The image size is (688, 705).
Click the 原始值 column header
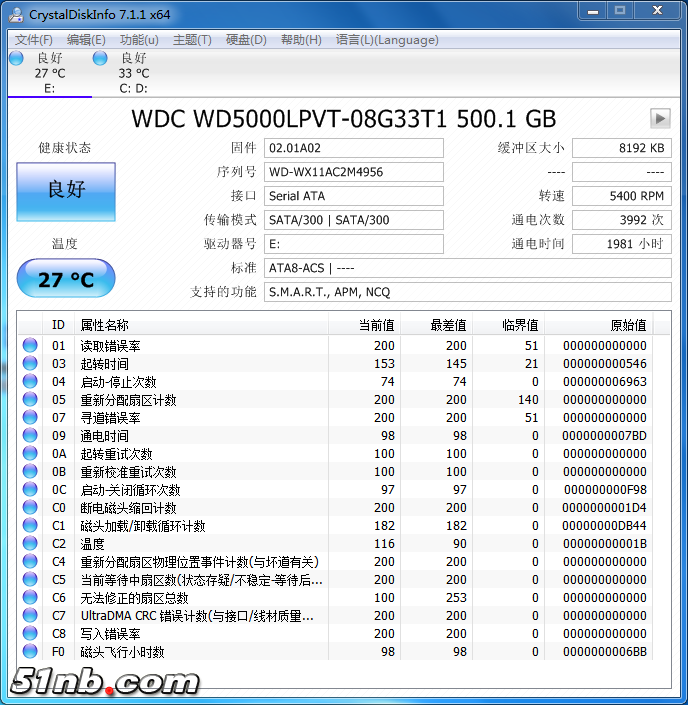click(x=628, y=325)
